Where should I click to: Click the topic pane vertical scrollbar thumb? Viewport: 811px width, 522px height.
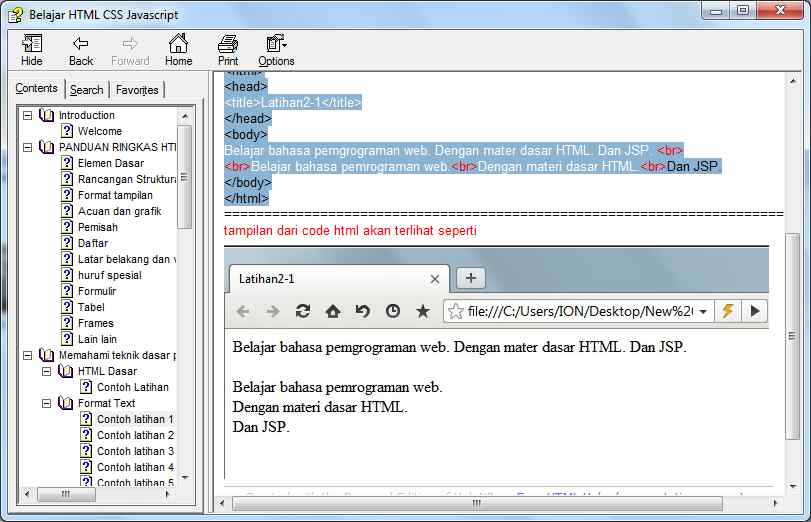792,336
